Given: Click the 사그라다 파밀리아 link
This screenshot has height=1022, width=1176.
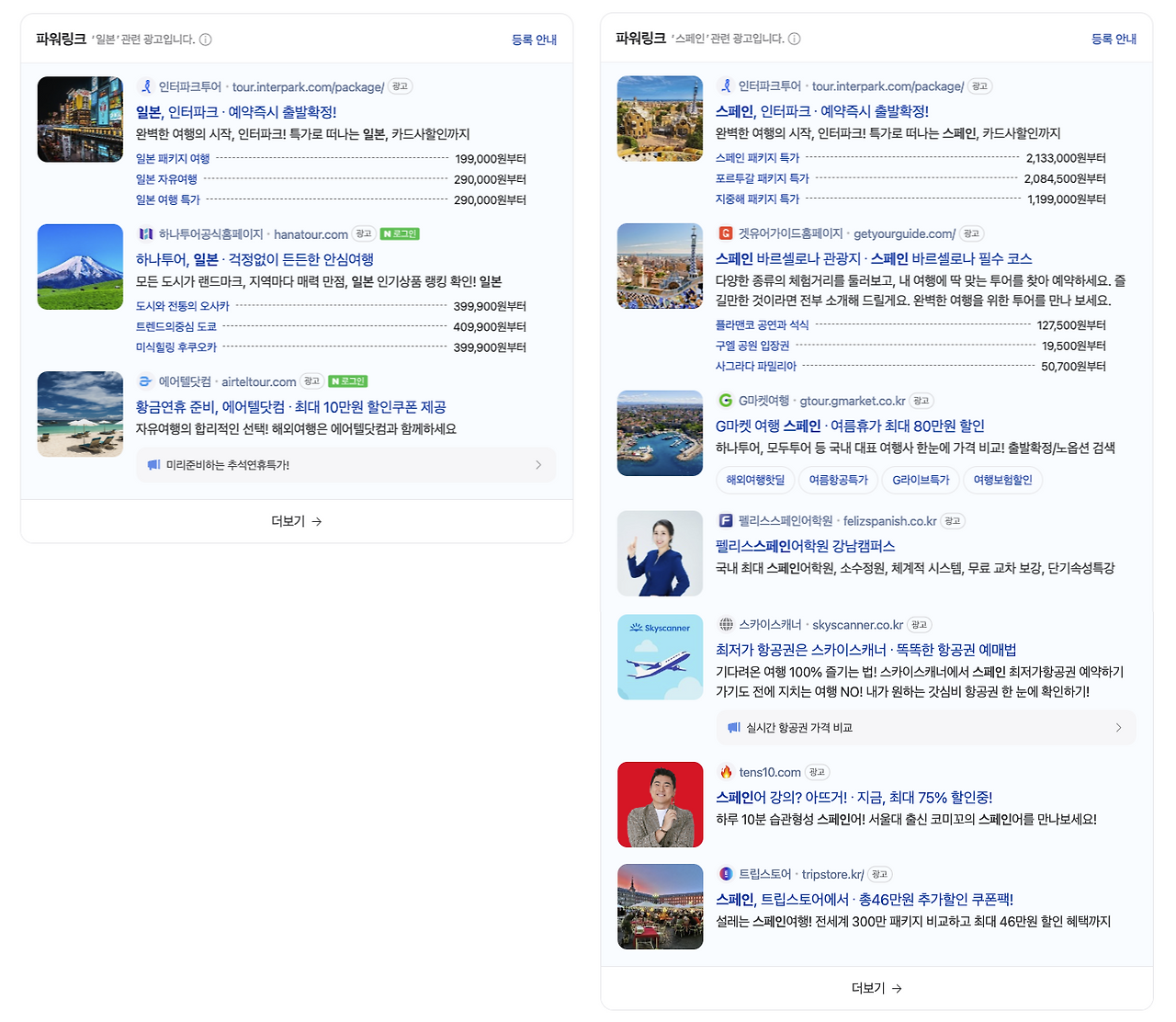Looking at the screenshot, I should 756,366.
